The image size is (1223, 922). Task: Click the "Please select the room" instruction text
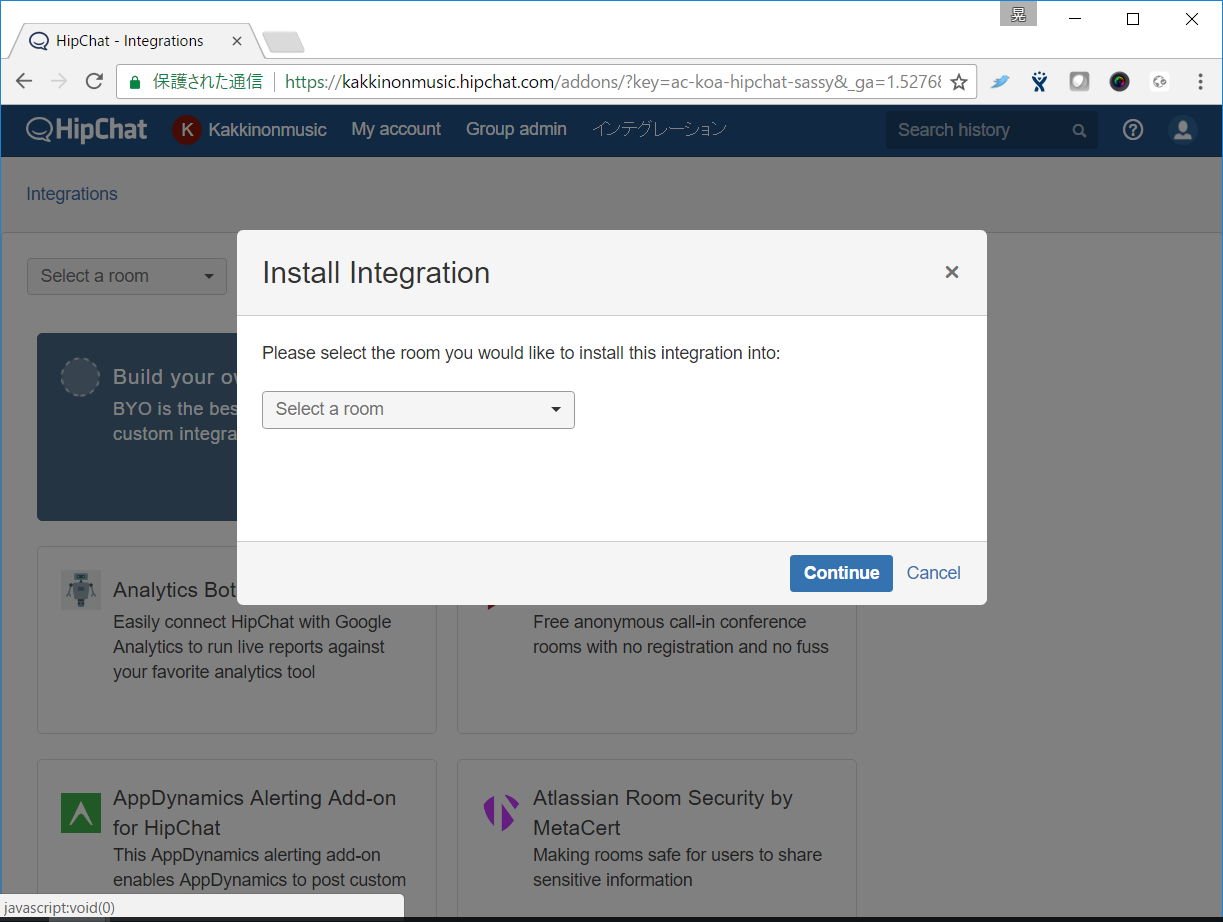(521, 353)
